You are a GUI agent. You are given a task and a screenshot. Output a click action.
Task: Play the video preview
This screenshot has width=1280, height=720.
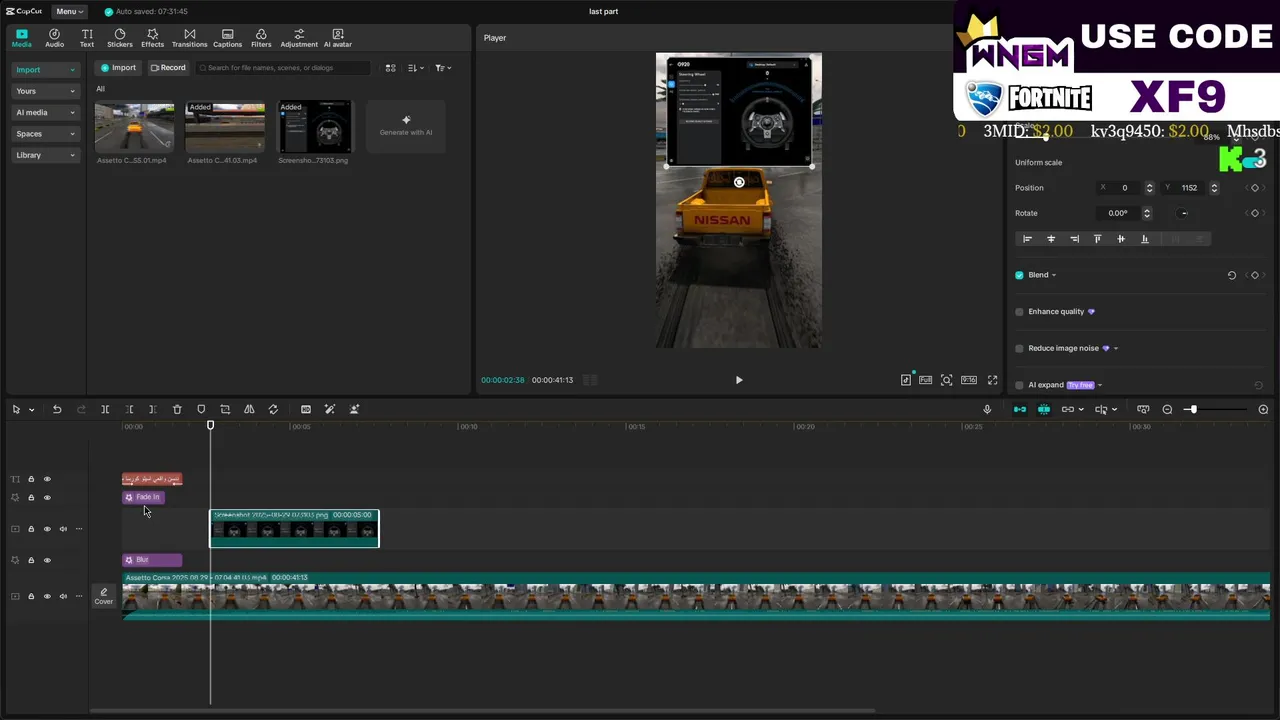739,380
